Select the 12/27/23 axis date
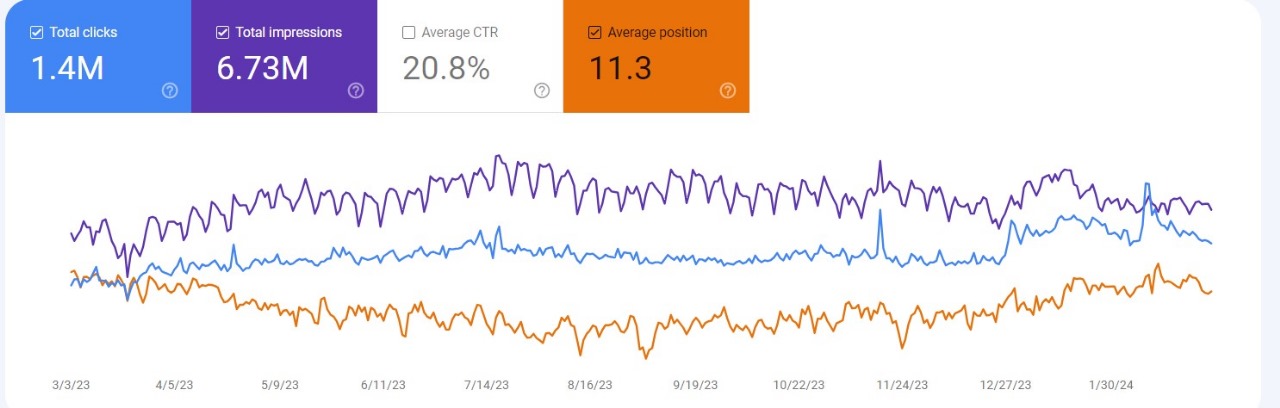1280x408 pixels. [x=1006, y=385]
